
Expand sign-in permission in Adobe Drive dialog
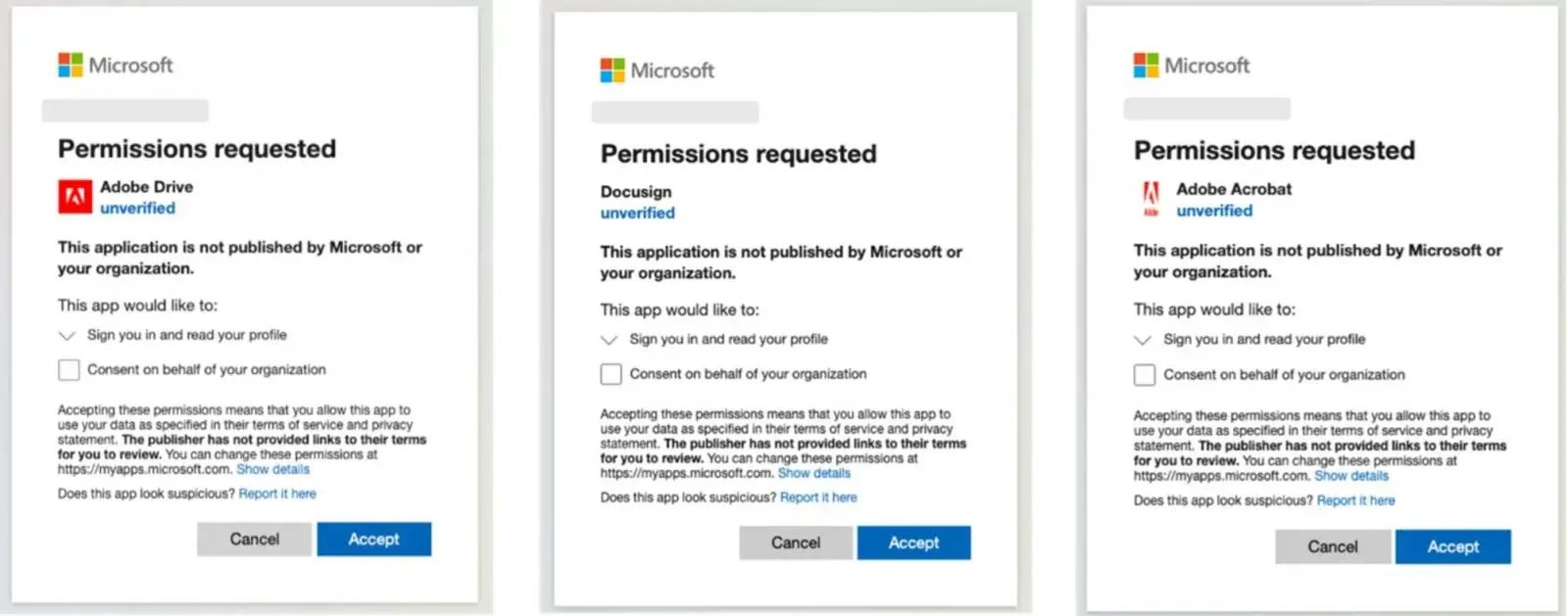click(67, 336)
